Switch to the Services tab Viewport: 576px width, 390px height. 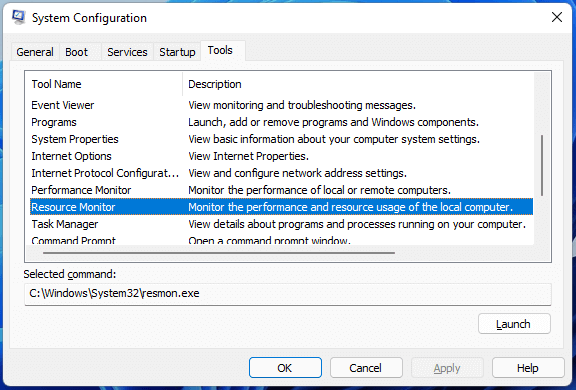click(127, 52)
